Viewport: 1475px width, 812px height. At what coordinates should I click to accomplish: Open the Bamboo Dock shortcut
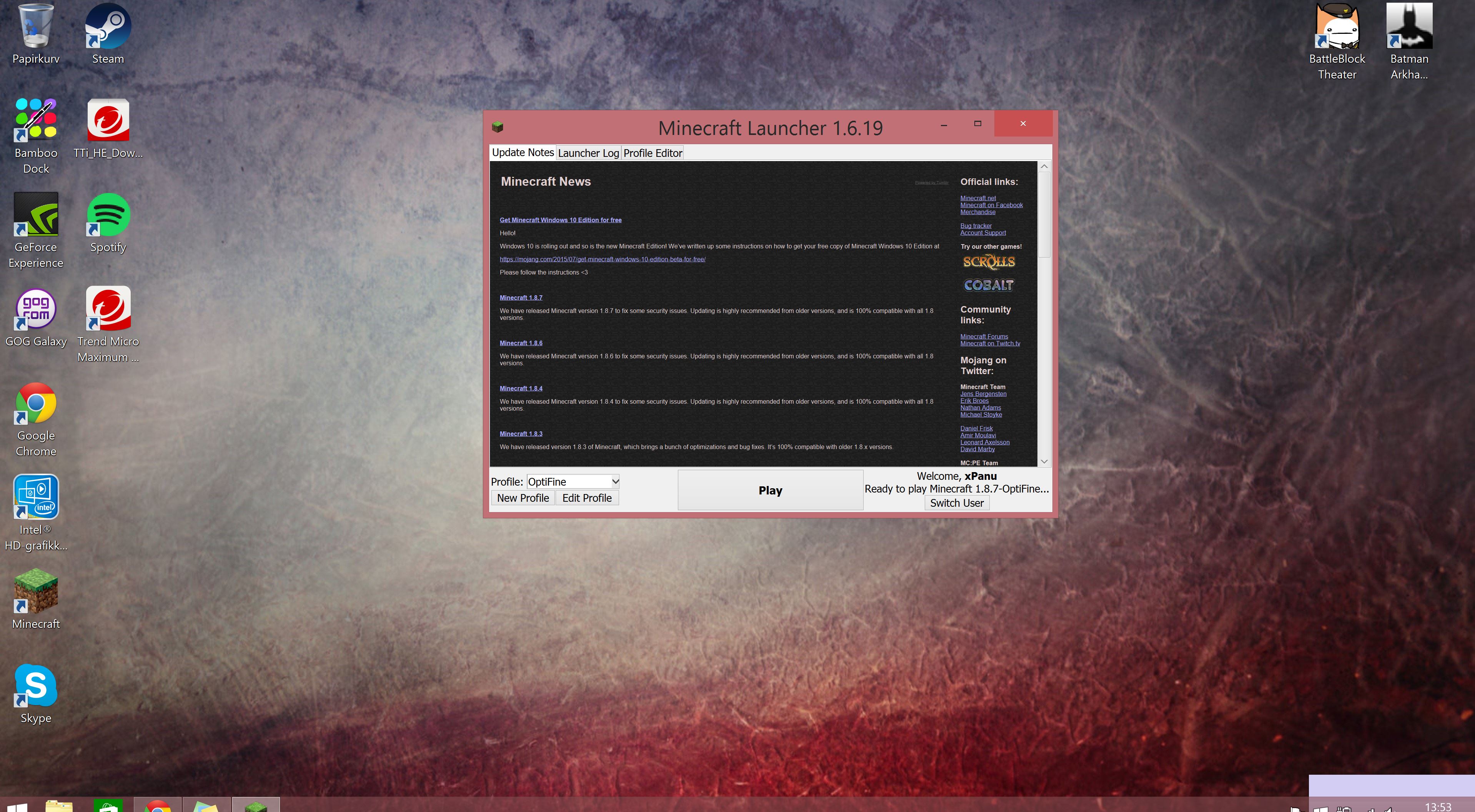coord(36,136)
